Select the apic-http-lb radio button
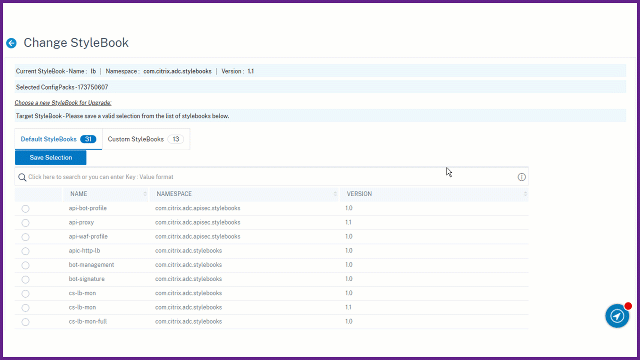Screen dimensions: 640x360 [x=25, y=251]
